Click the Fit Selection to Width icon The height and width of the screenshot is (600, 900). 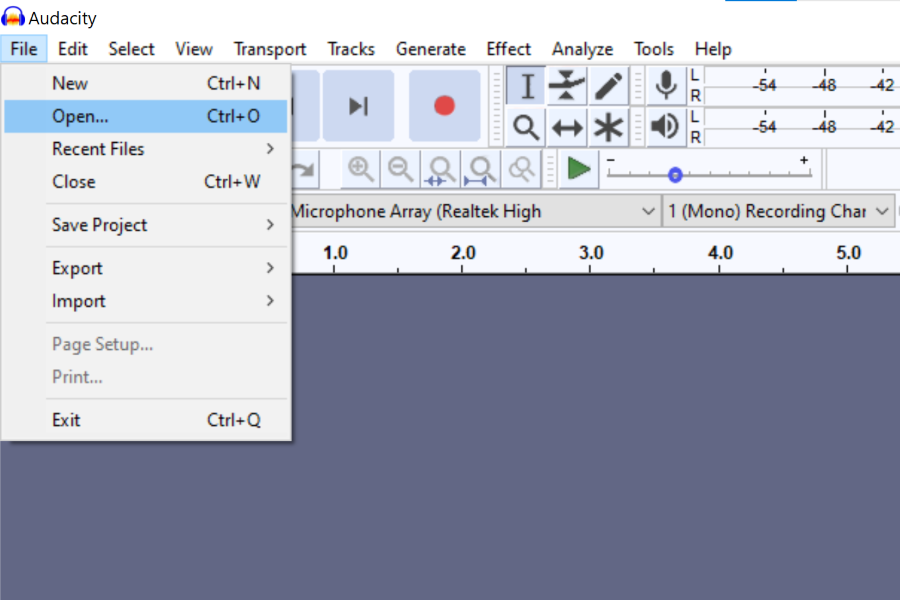(441, 170)
